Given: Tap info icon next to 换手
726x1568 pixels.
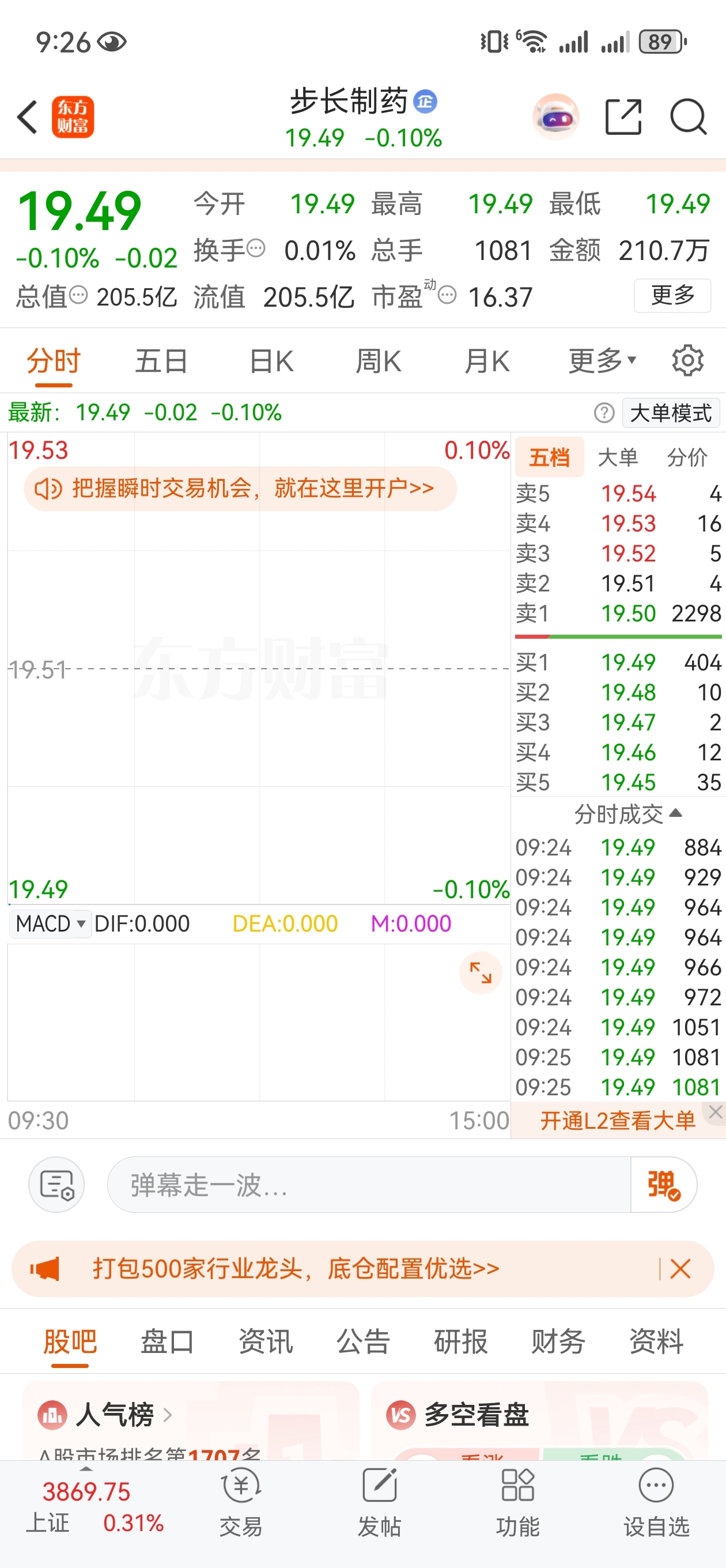Looking at the screenshot, I should (x=257, y=248).
